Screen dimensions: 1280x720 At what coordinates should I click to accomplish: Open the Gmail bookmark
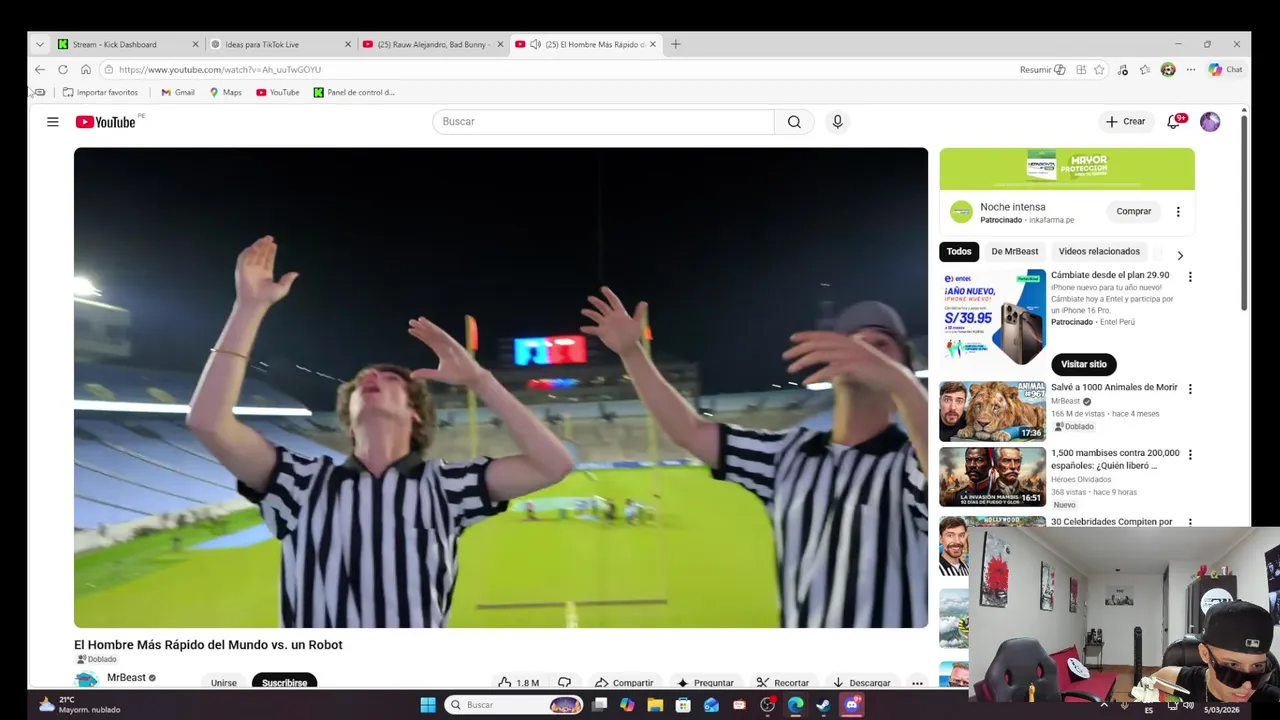pos(178,92)
